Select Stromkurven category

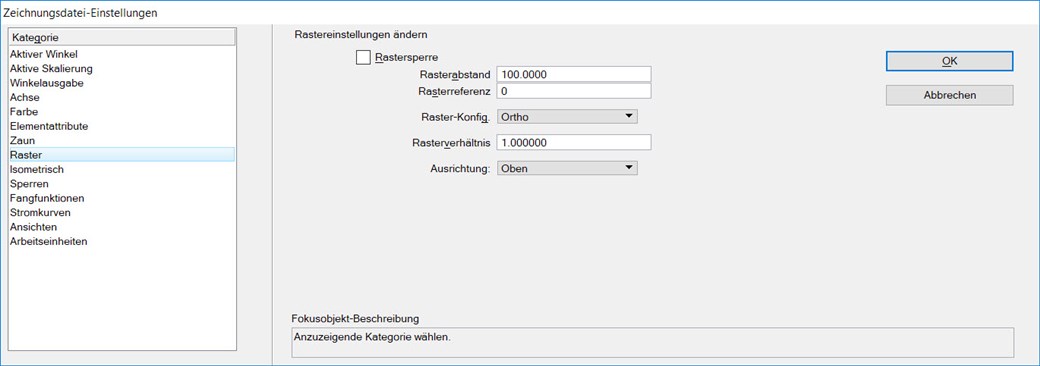(122, 213)
